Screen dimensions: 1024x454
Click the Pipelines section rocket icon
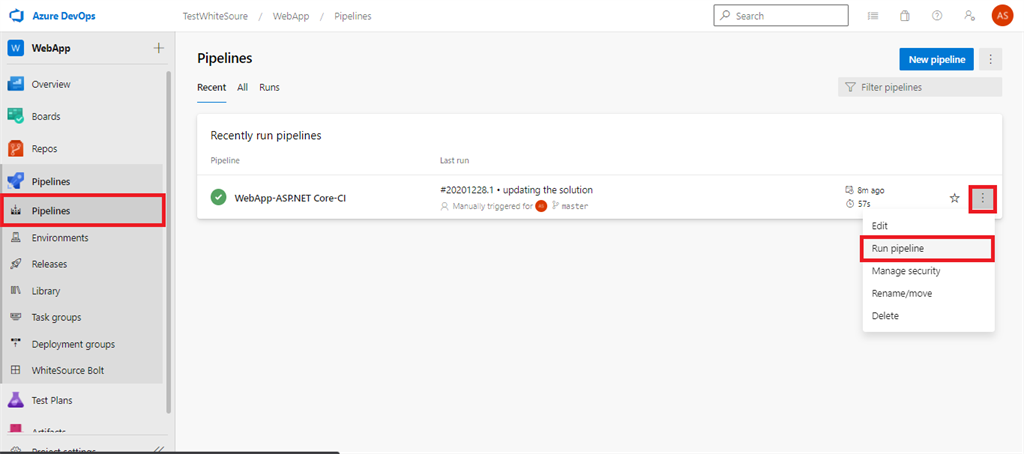(x=16, y=181)
